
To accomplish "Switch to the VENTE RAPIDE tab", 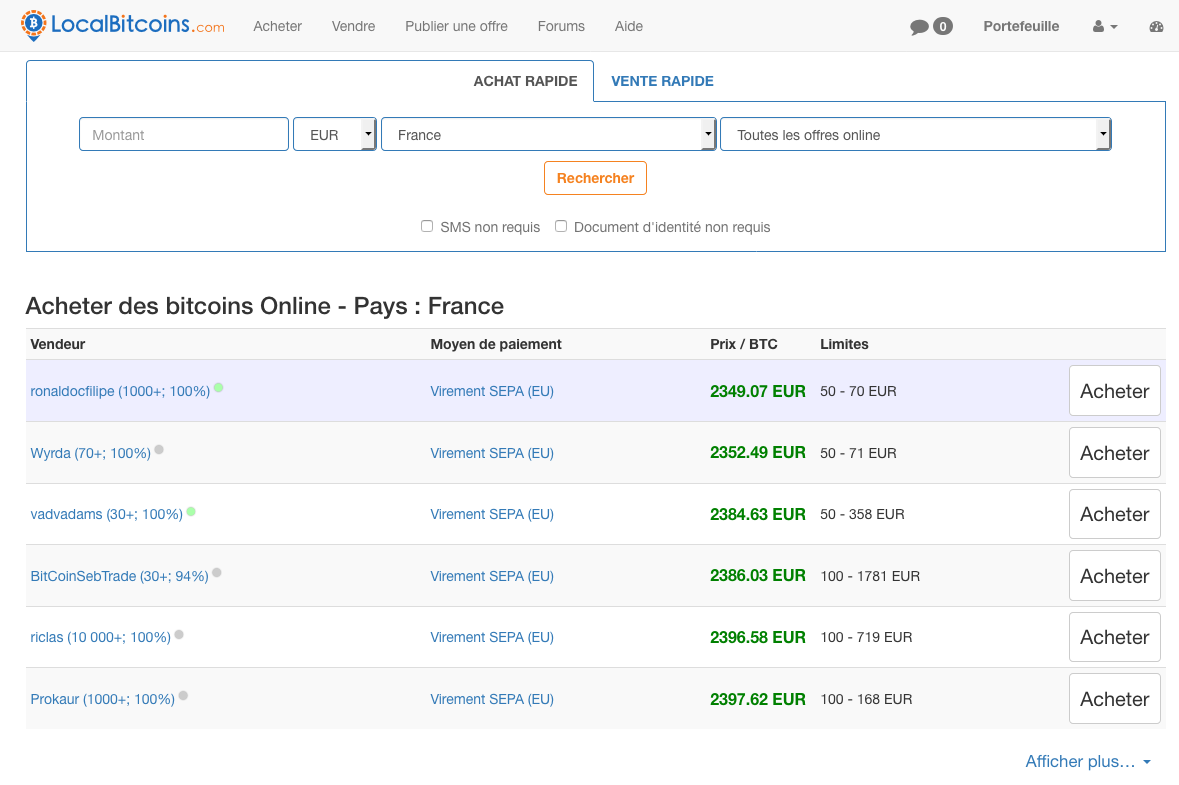I will 662,80.
